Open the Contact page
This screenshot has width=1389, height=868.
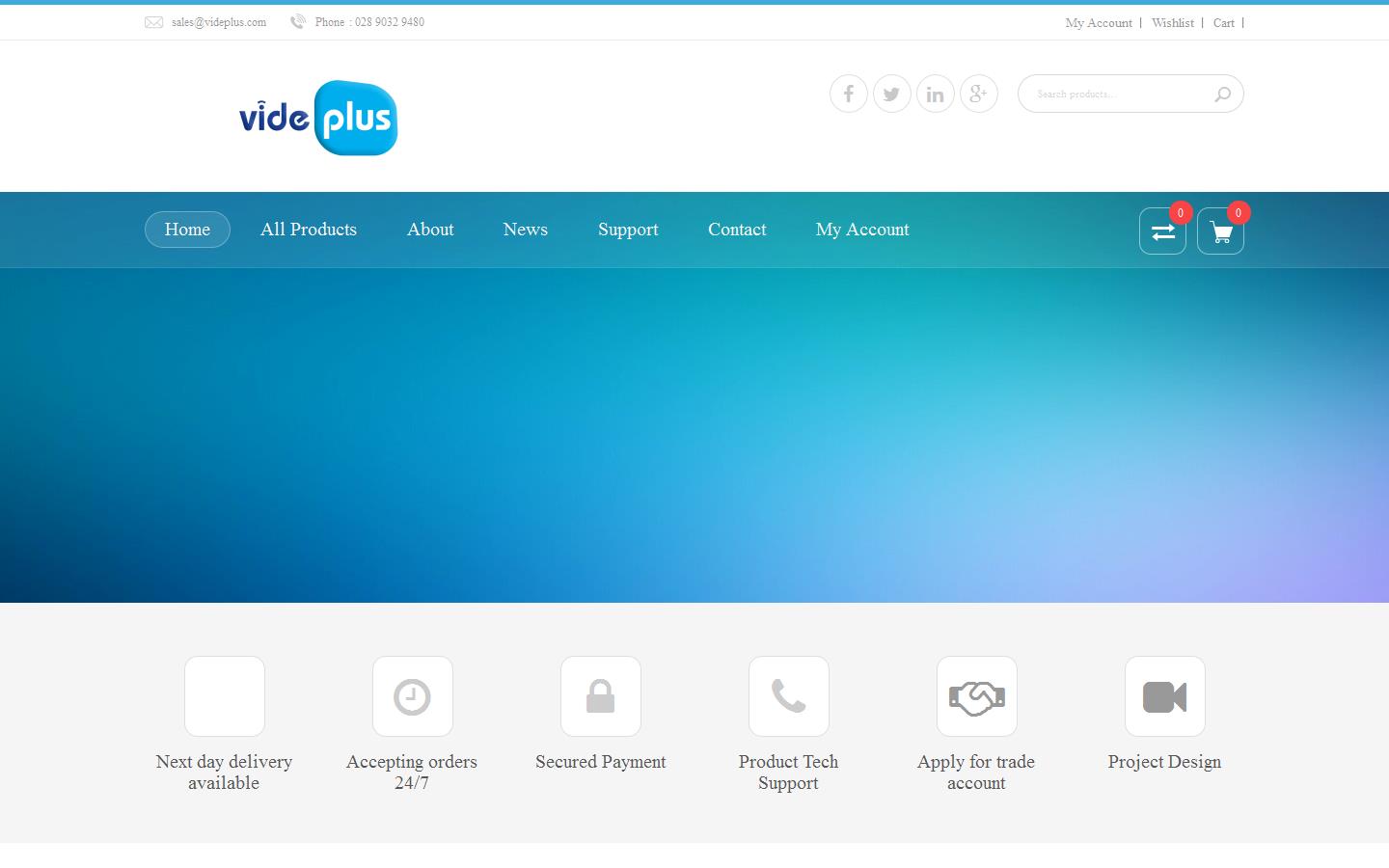tap(737, 230)
